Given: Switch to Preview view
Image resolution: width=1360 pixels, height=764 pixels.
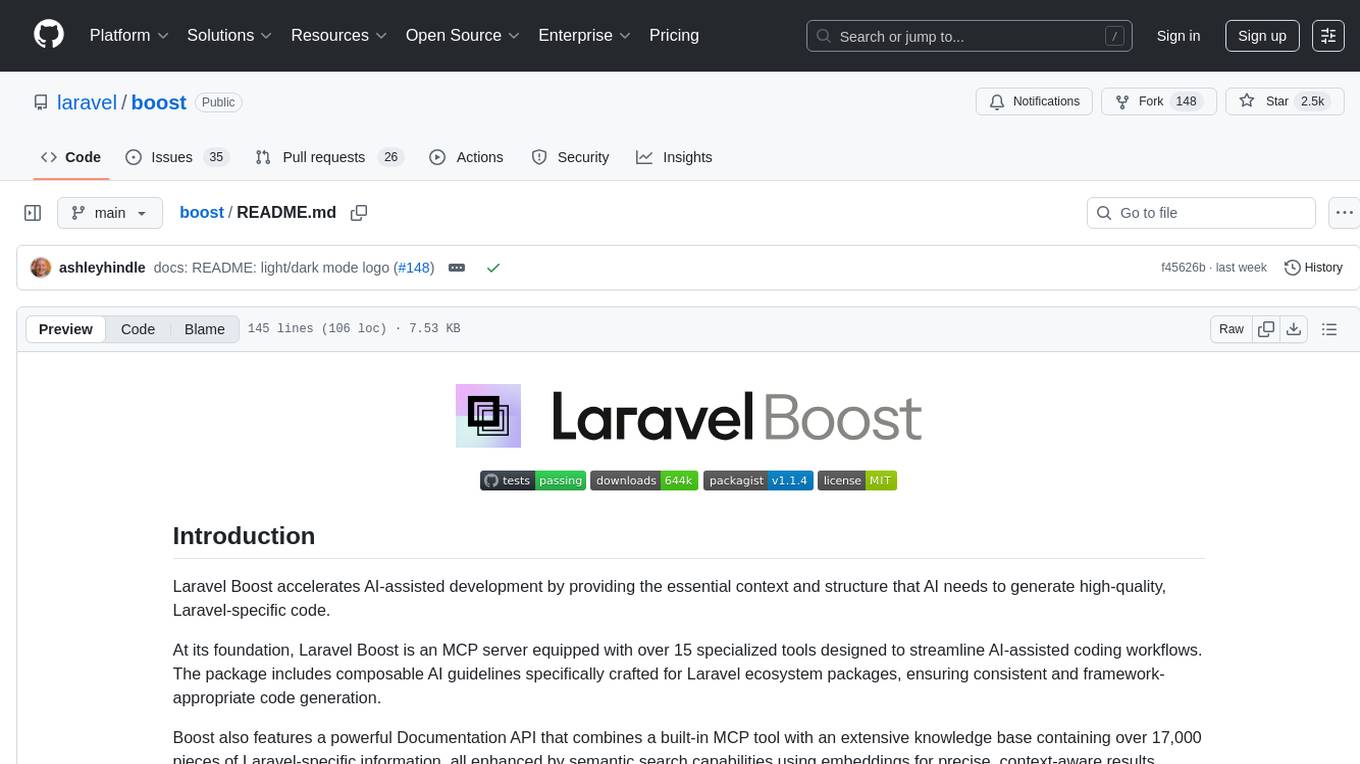Looking at the screenshot, I should pyautogui.click(x=66, y=329).
